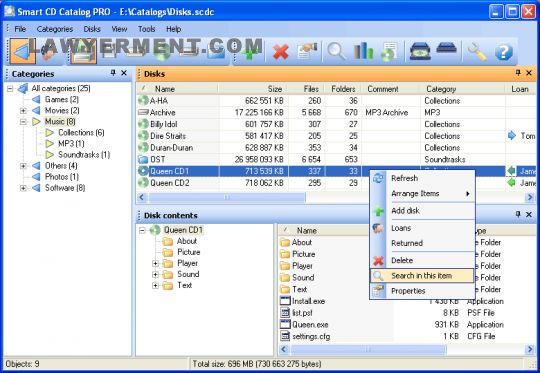Viewport: 540px width, 373px height.
Task: Toggle the Categories panel toolbar button
Action: (22, 52)
